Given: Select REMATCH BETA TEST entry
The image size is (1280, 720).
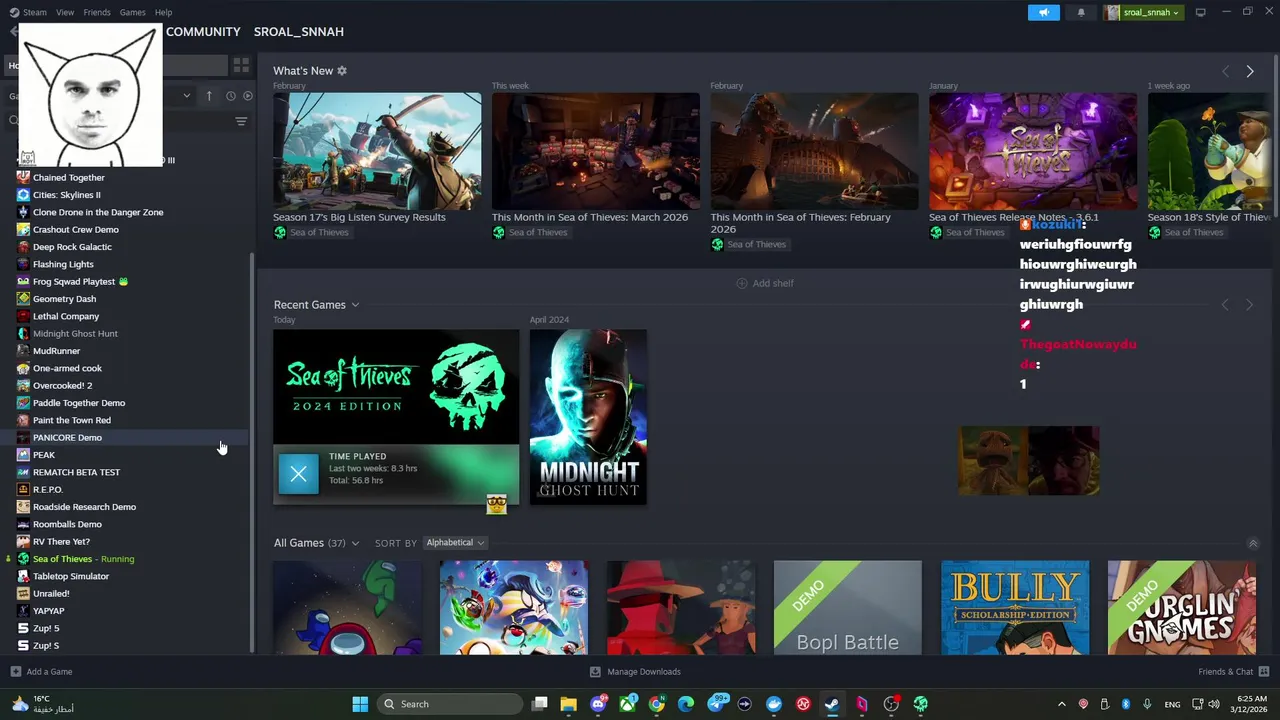Looking at the screenshot, I should click(76, 472).
